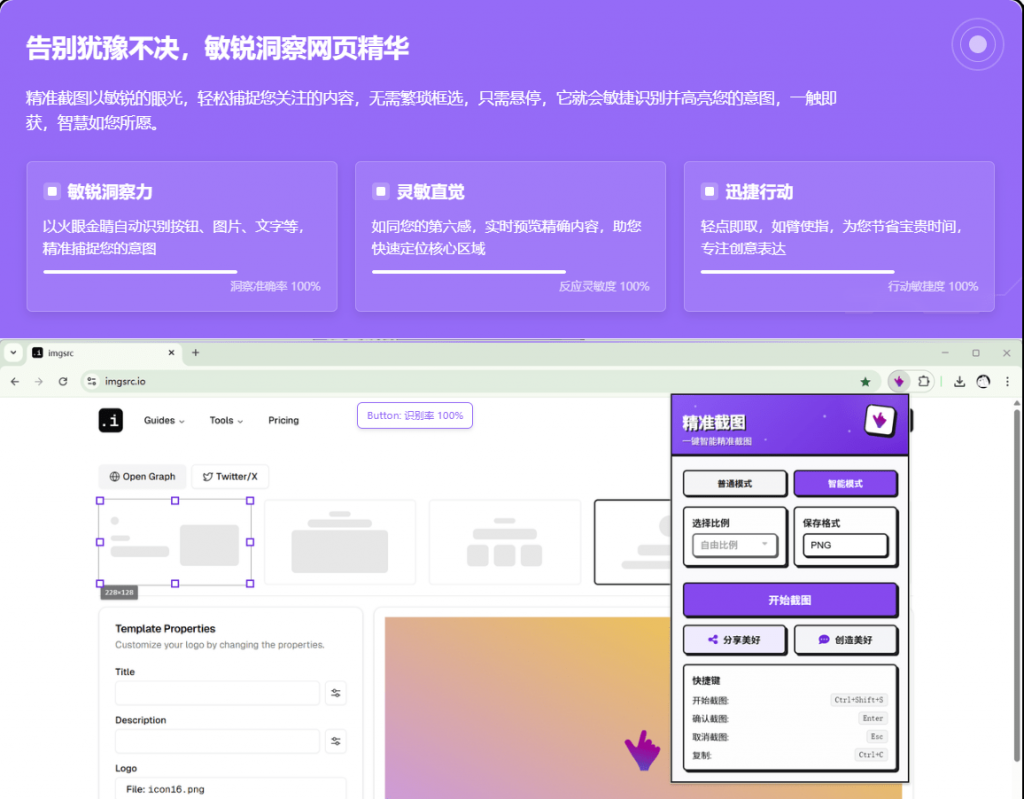Expand the Tools navigation menu

226,421
